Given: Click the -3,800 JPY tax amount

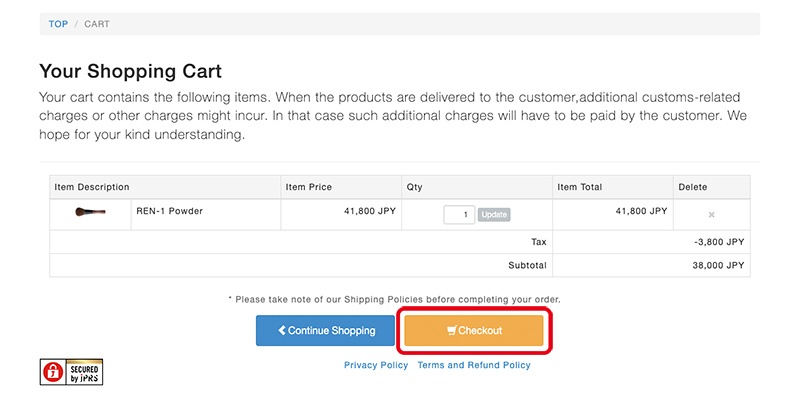Looking at the screenshot, I should pos(714,242).
